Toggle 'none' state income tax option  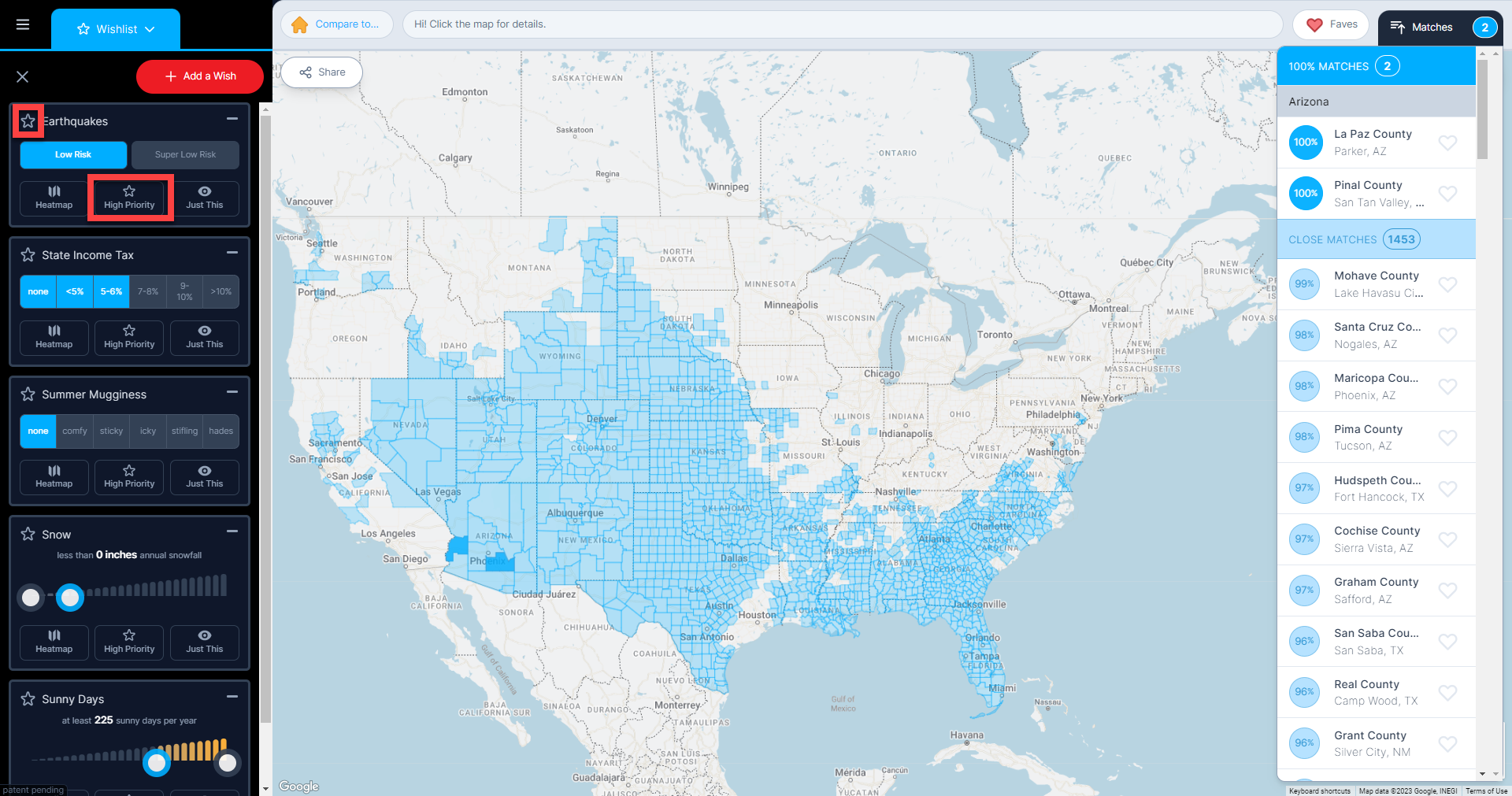click(38, 291)
